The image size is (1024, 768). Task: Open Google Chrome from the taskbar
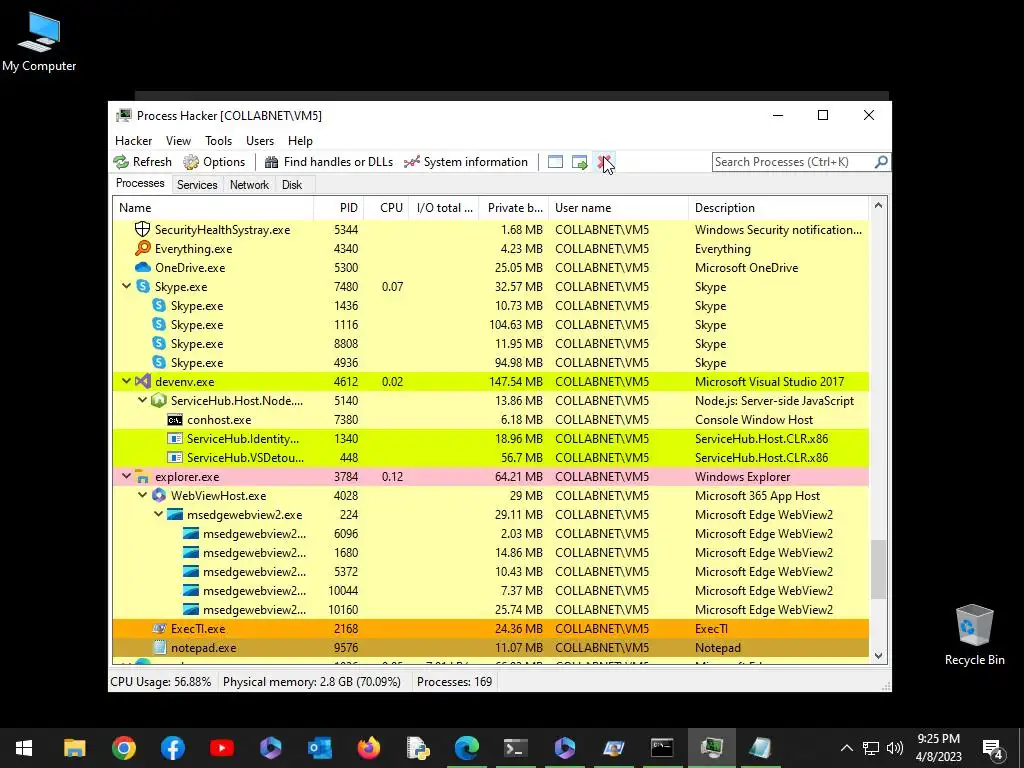[x=123, y=748]
